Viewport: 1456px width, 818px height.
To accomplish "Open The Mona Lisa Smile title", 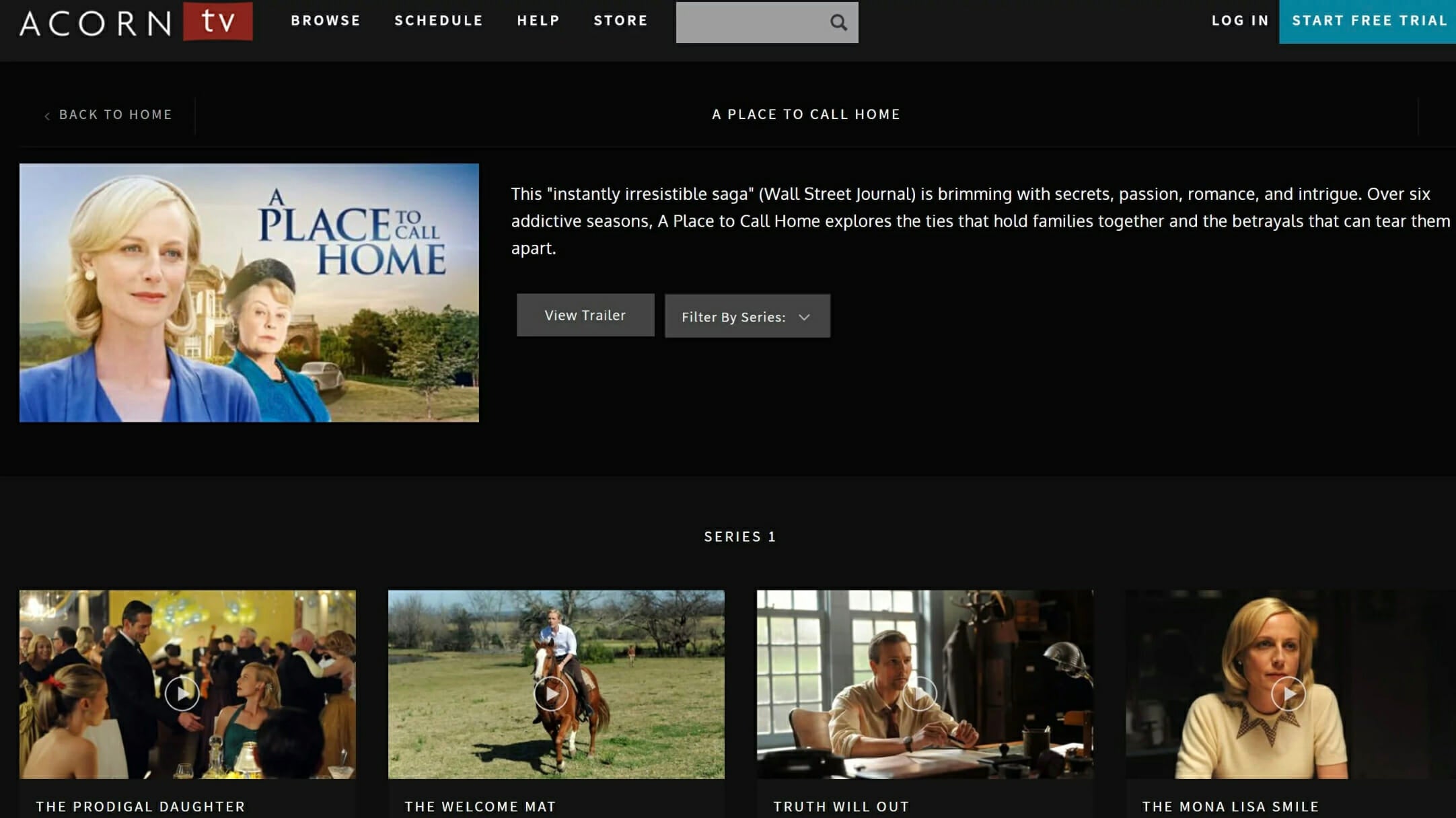I will (1231, 807).
